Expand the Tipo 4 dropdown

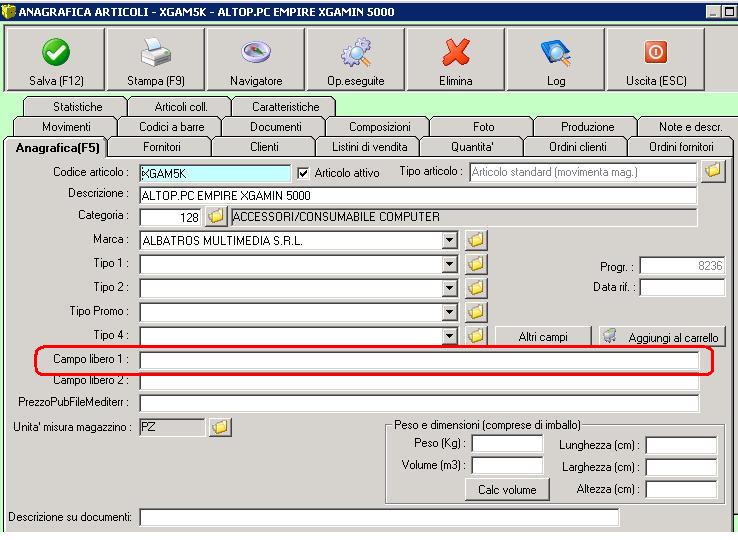449,336
